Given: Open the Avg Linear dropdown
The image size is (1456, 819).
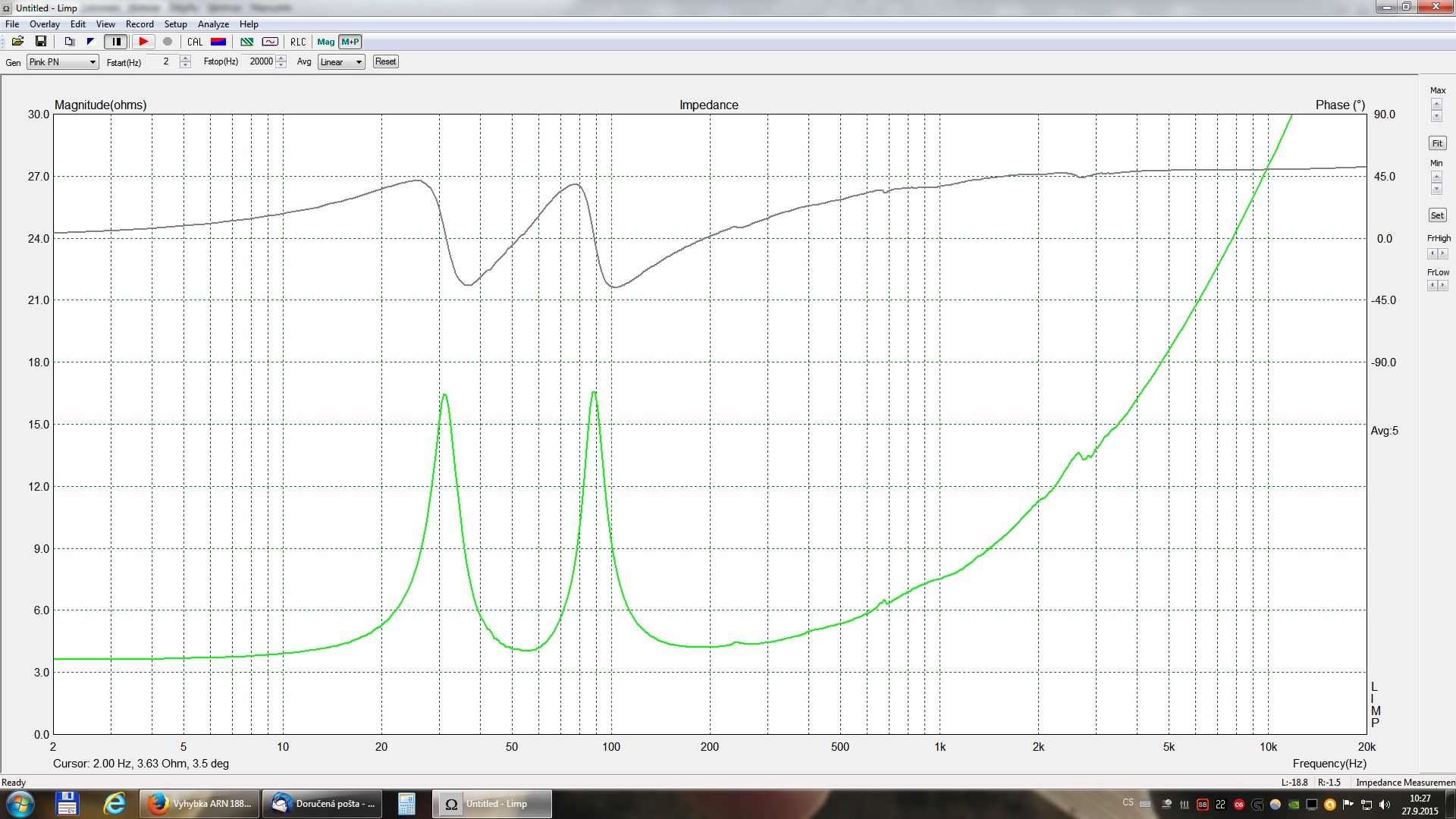Looking at the screenshot, I should pos(341,62).
